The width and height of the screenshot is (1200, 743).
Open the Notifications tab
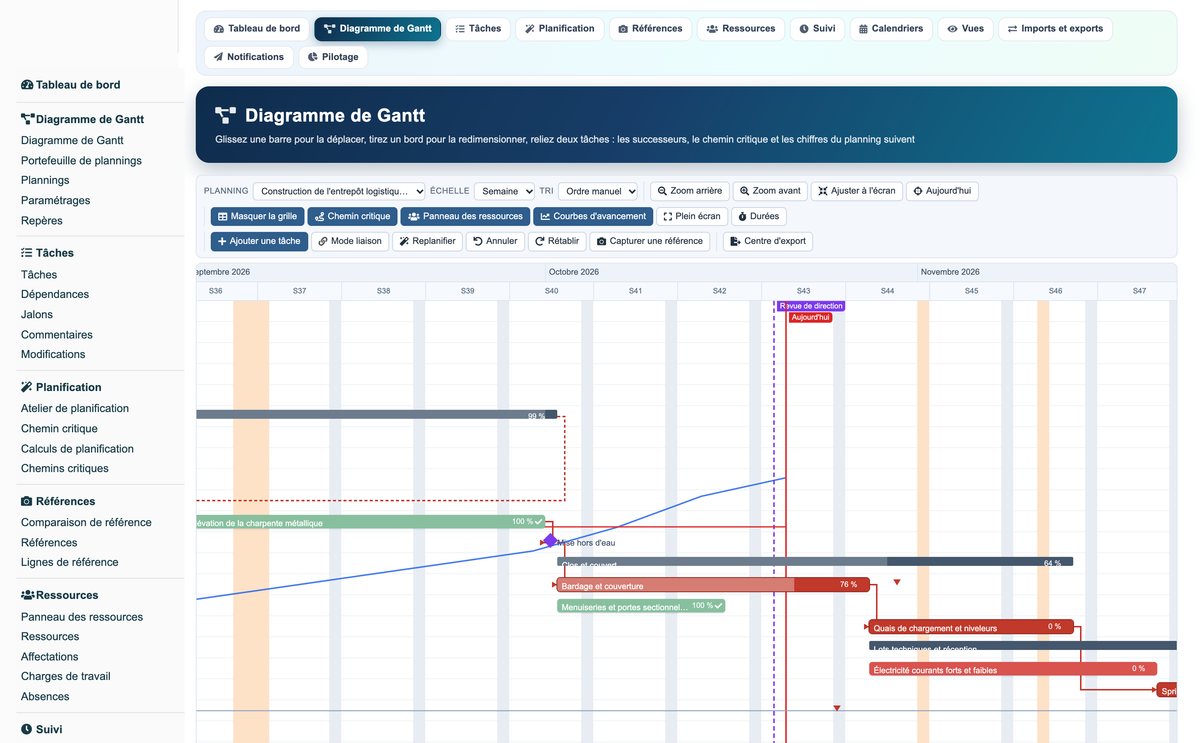coord(249,57)
